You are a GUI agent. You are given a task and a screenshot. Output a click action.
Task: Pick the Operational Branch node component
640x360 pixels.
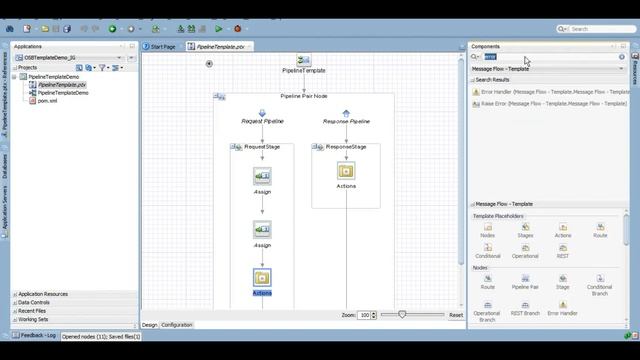coord(487,312)
